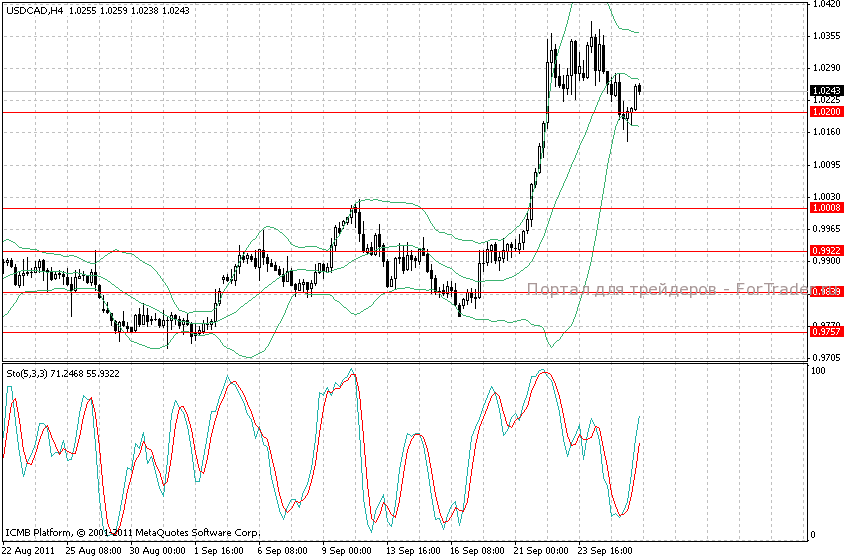The image size is (845, 558).
Task: Click the 1.0355 price scale value
Action: point(826,36)
